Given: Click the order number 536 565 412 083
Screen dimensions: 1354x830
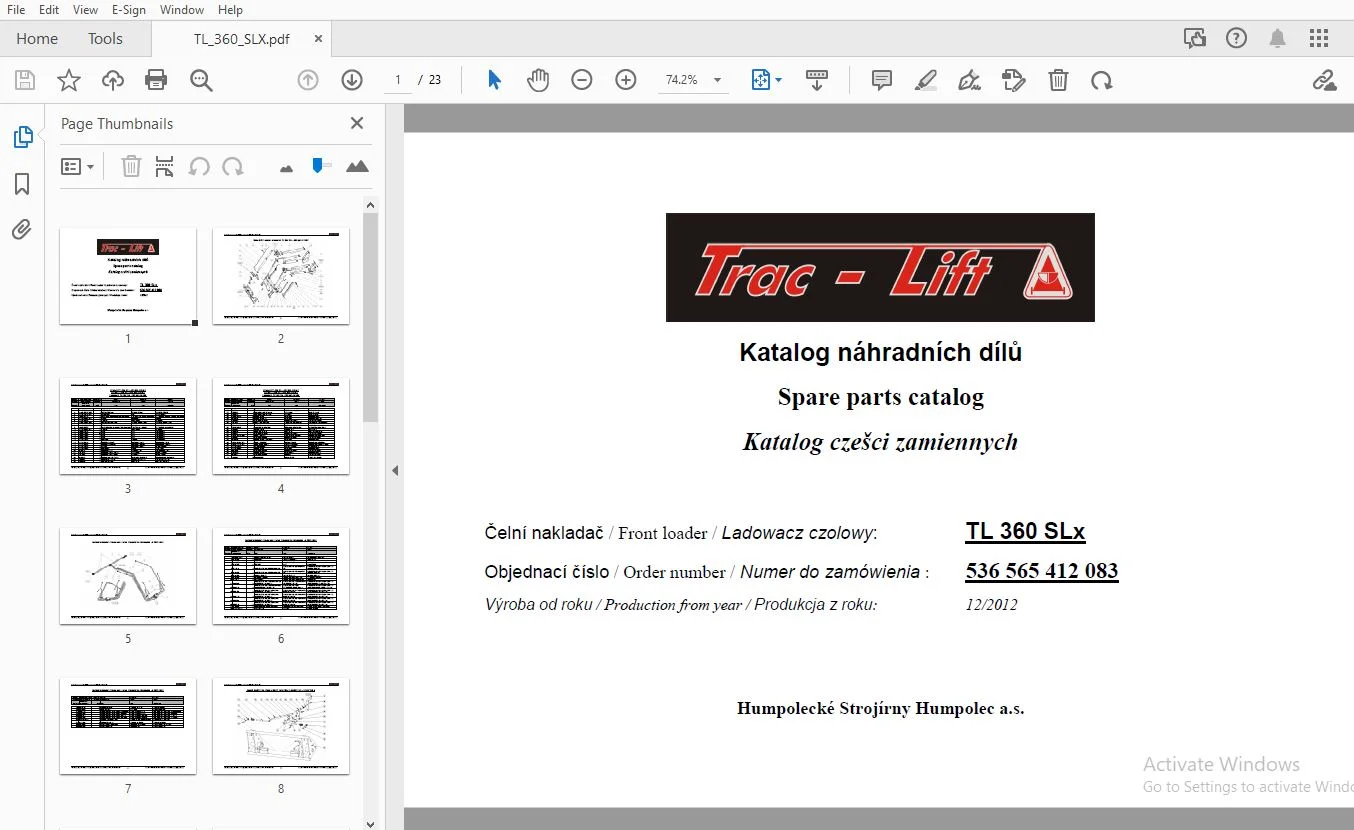Looking at the screenshot, I should [1042, 571].
